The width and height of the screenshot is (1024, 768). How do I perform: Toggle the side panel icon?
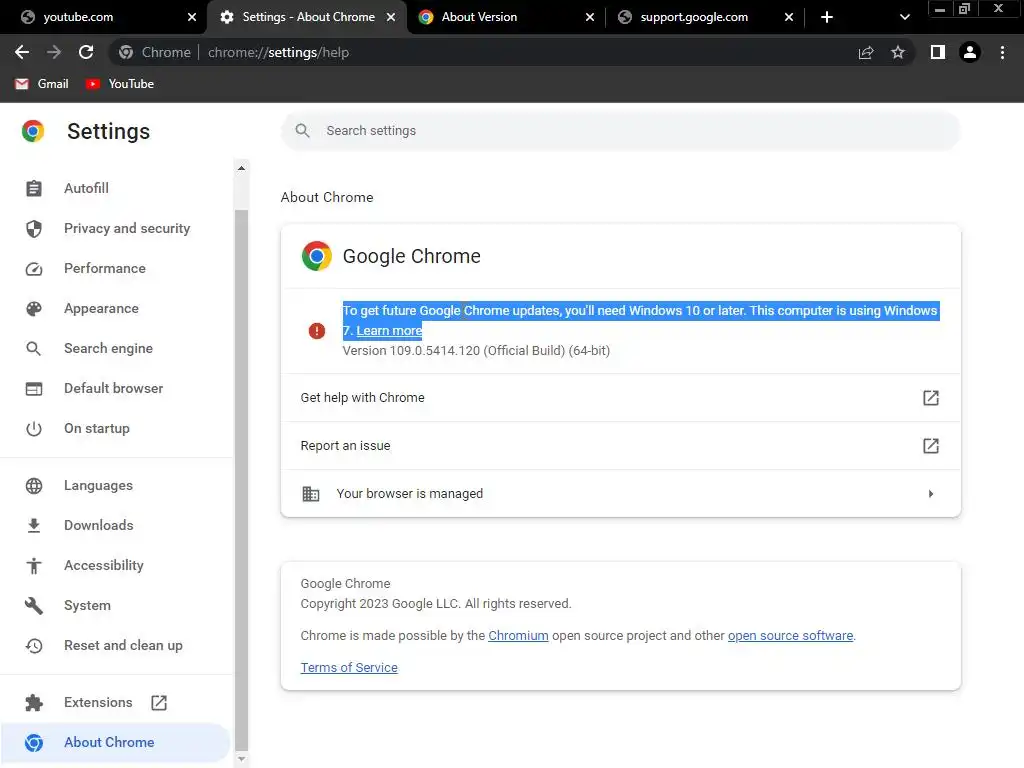point(937,52)
